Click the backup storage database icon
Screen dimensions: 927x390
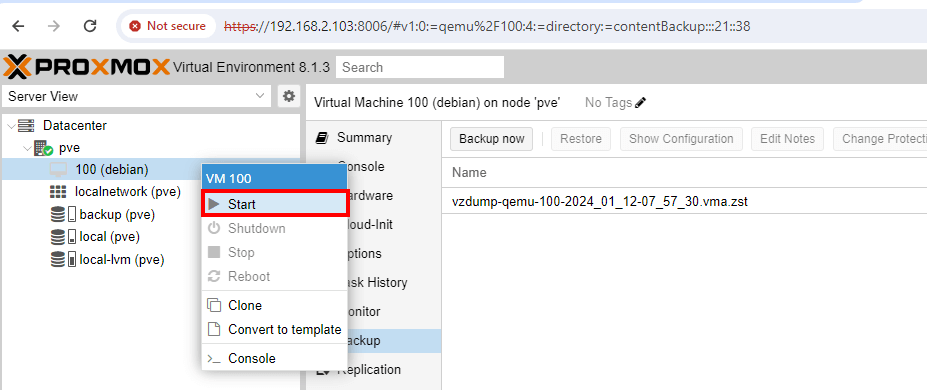[58, 214]
